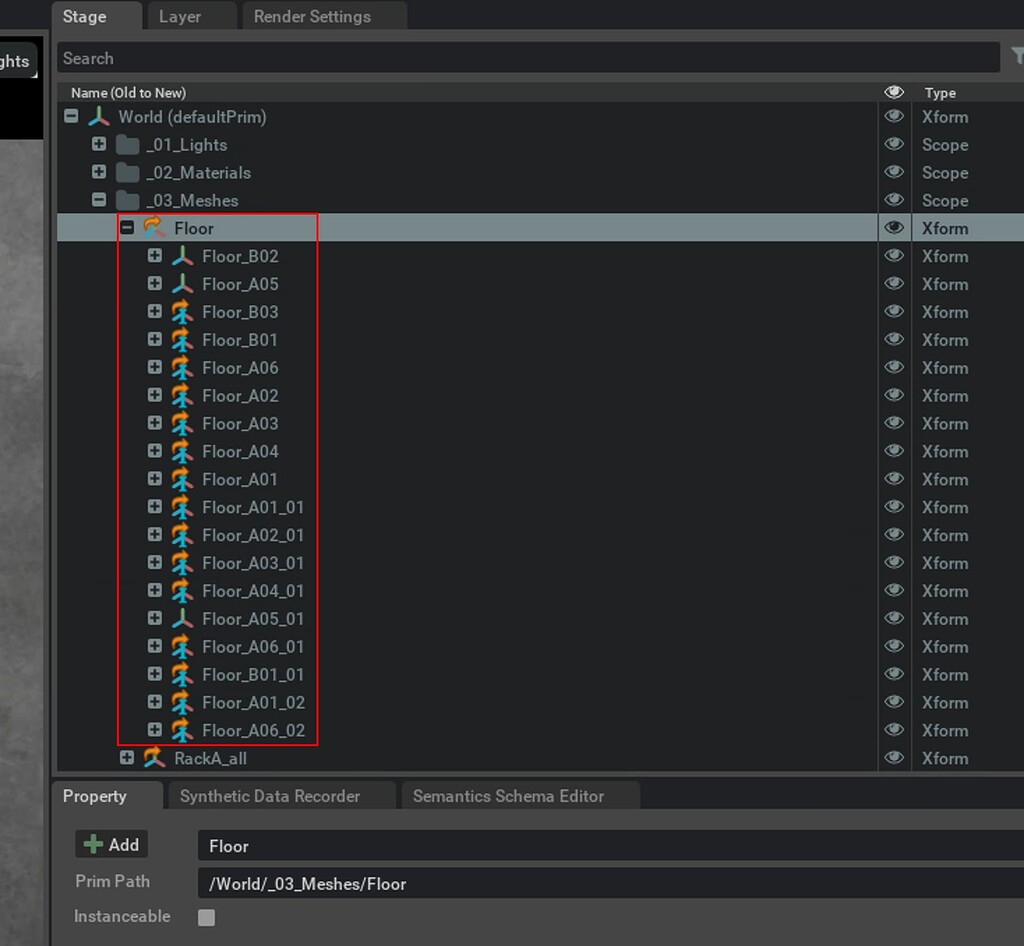Click the orange Xform icon beside Floor
The width and height of the screenshot is (1024, 946).
tap(154, 228)
